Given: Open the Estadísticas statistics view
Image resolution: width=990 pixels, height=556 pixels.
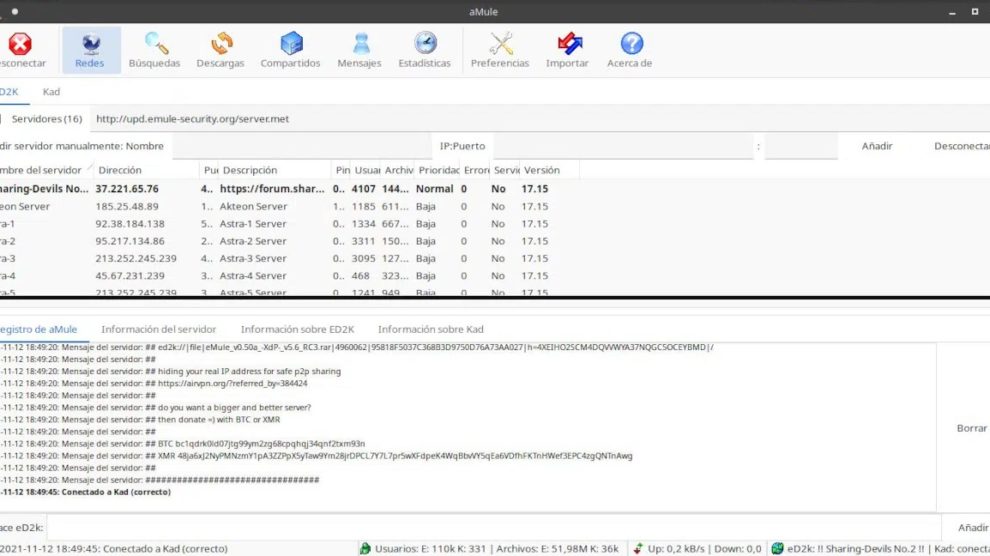Looking at the screenshot, I should pyautogui.click(x=425, y=49).
